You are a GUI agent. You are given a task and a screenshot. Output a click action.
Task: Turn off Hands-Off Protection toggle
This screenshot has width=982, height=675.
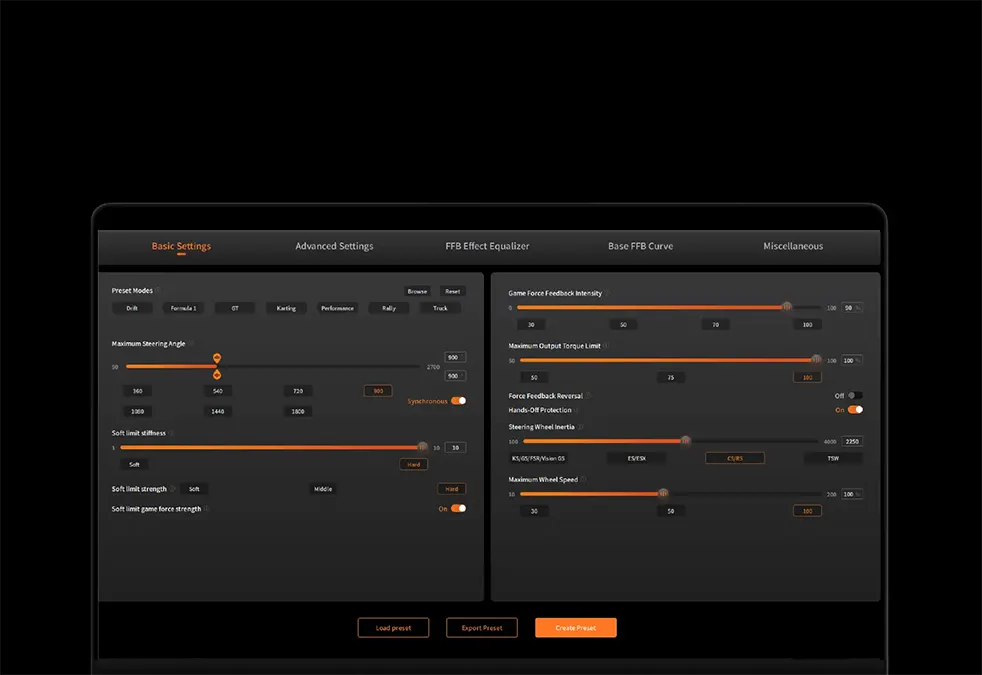[855, 409]
